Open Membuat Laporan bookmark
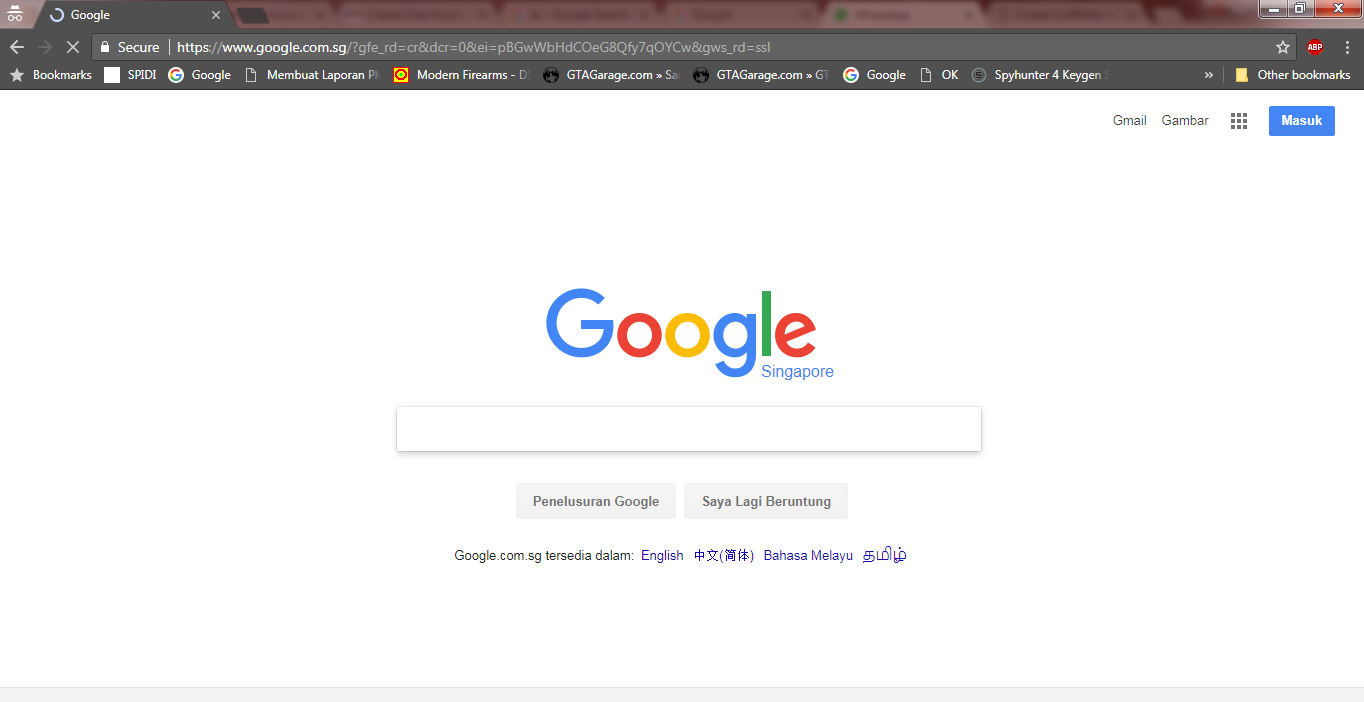This screenshot has height=702, width=1364. (x=312, y=75)
